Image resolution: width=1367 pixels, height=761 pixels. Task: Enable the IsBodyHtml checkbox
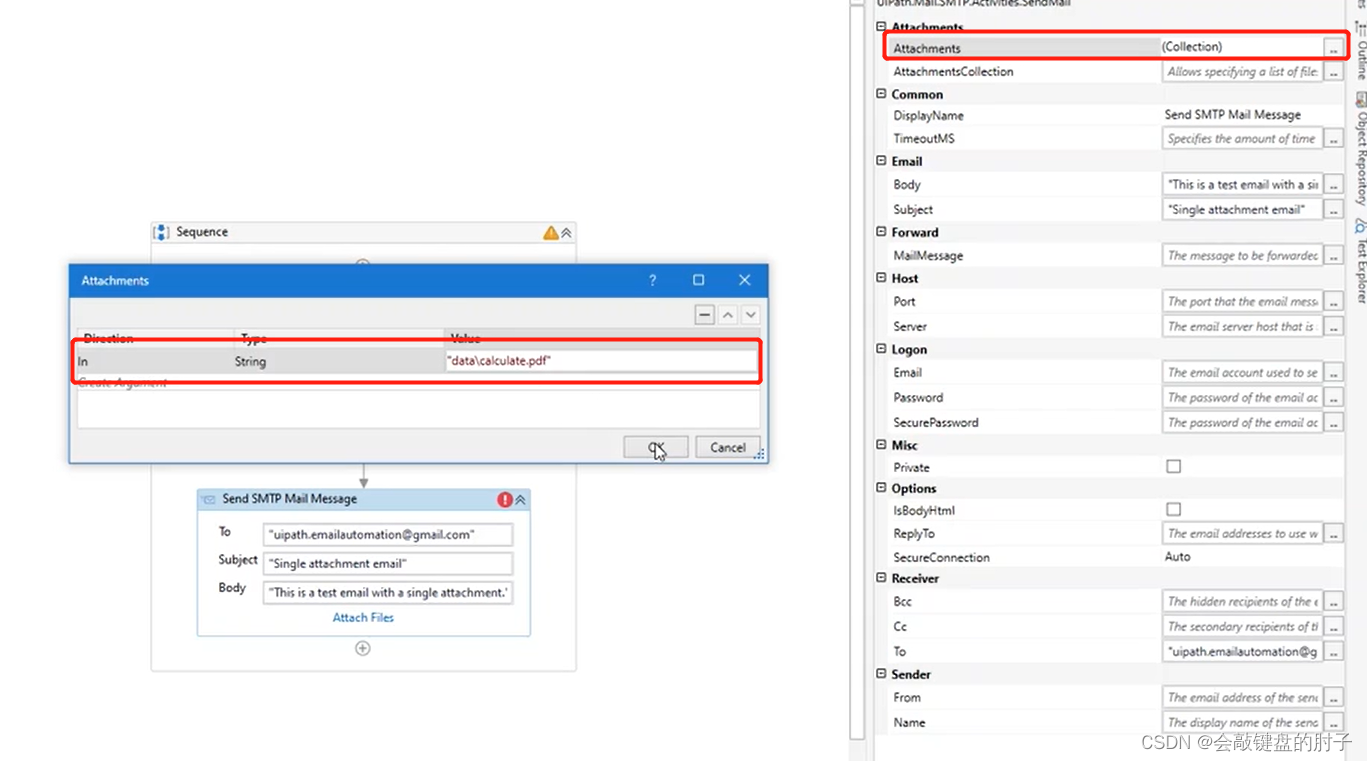tap(1173, 509)
